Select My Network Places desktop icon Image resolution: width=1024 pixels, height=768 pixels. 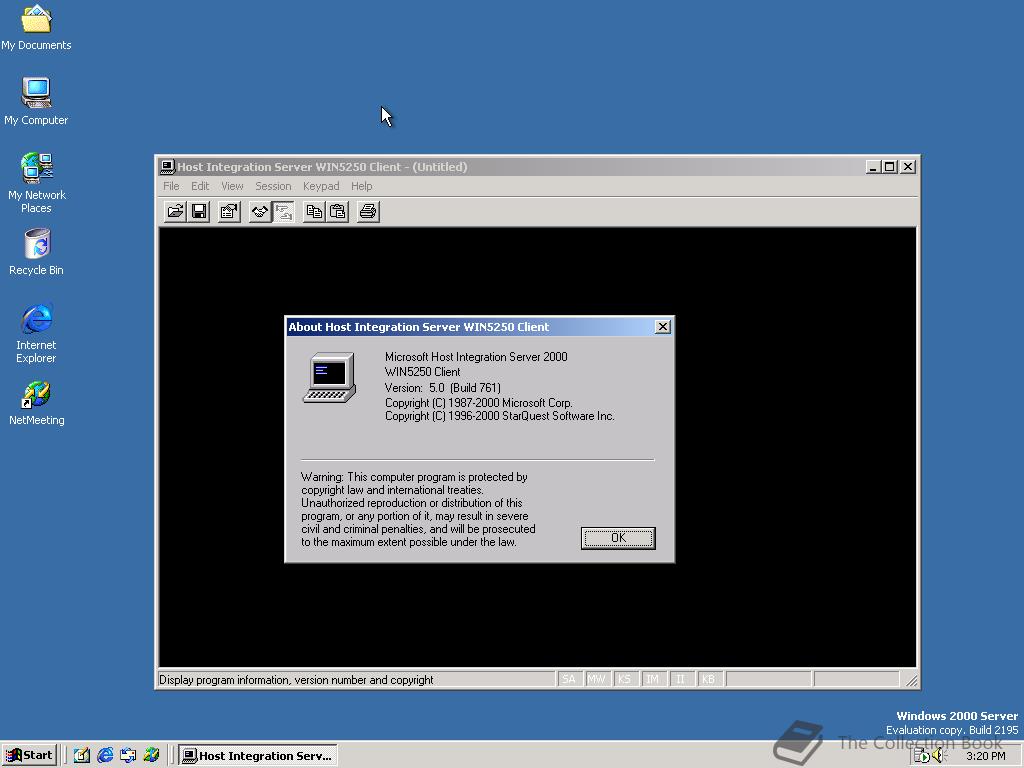click(36, 183)
